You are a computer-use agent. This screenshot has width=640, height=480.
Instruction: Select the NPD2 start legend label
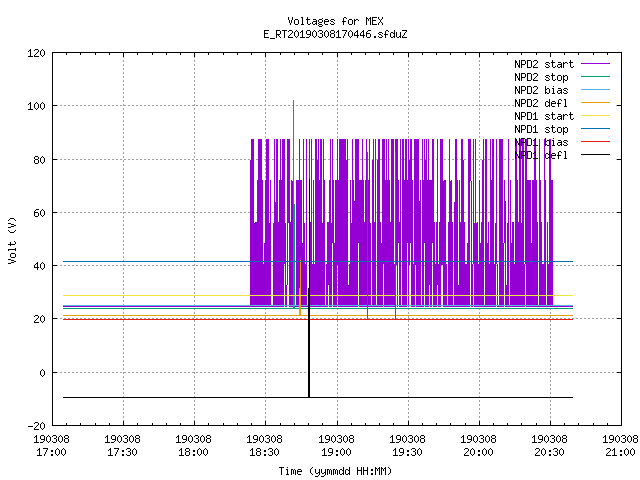click(x=544, y=64)
